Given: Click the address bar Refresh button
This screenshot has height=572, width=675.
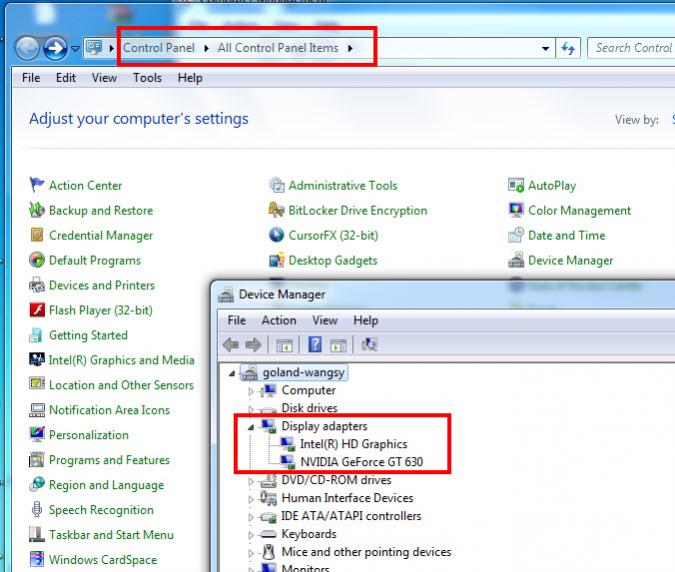Looking at the screenshot, I should tap(568, 48).
